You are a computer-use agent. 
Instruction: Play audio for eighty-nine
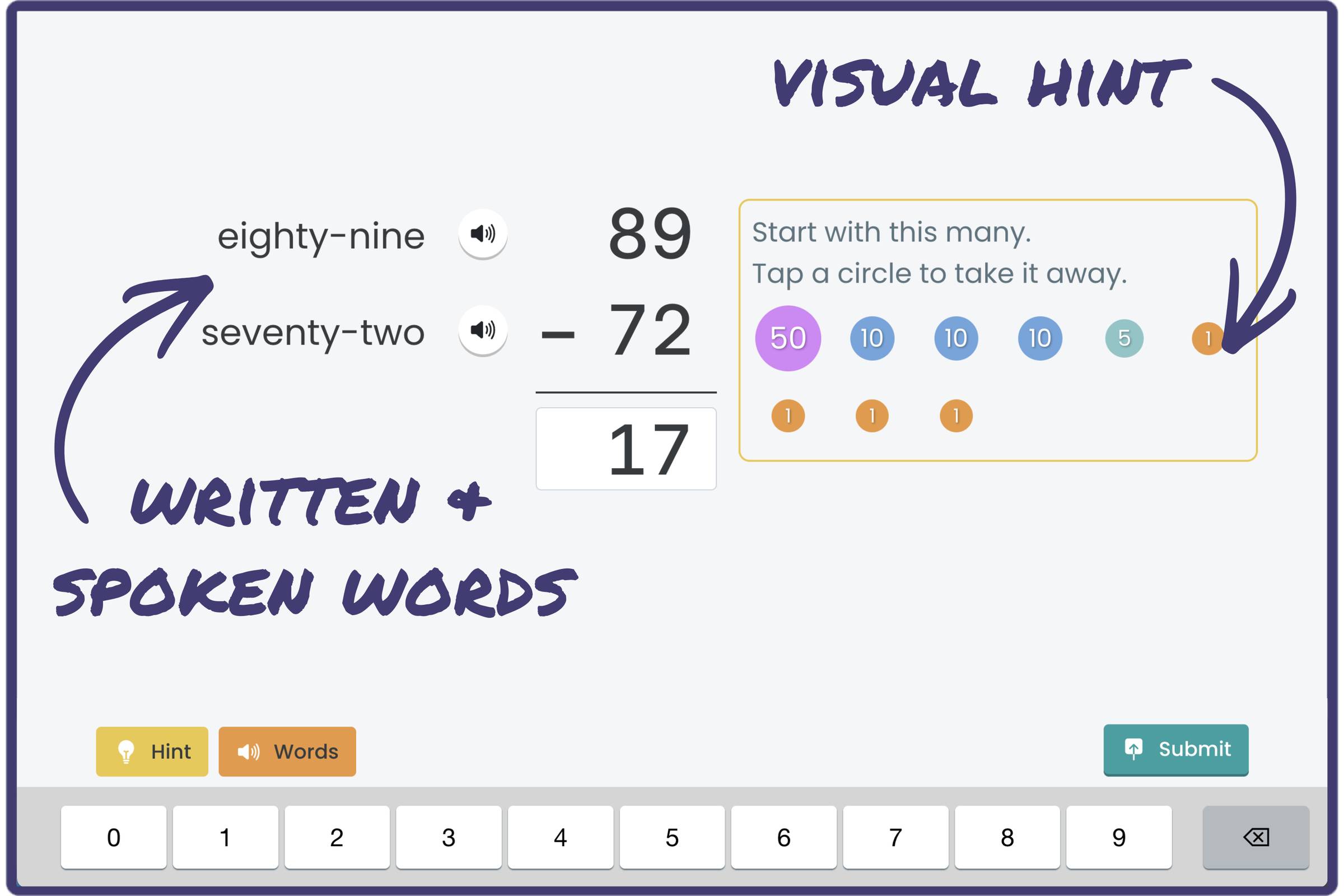pyautogui.click(x=482, y=234)
